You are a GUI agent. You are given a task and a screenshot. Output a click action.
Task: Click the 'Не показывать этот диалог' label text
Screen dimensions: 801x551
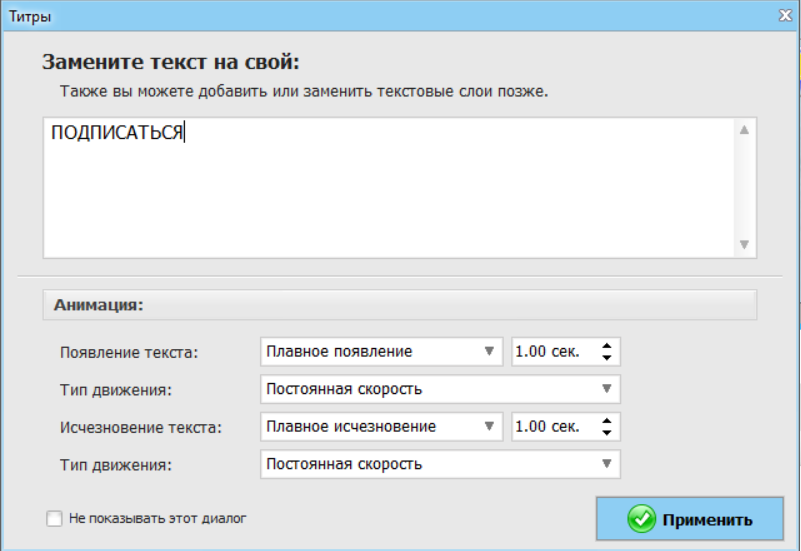pos(157,518)
